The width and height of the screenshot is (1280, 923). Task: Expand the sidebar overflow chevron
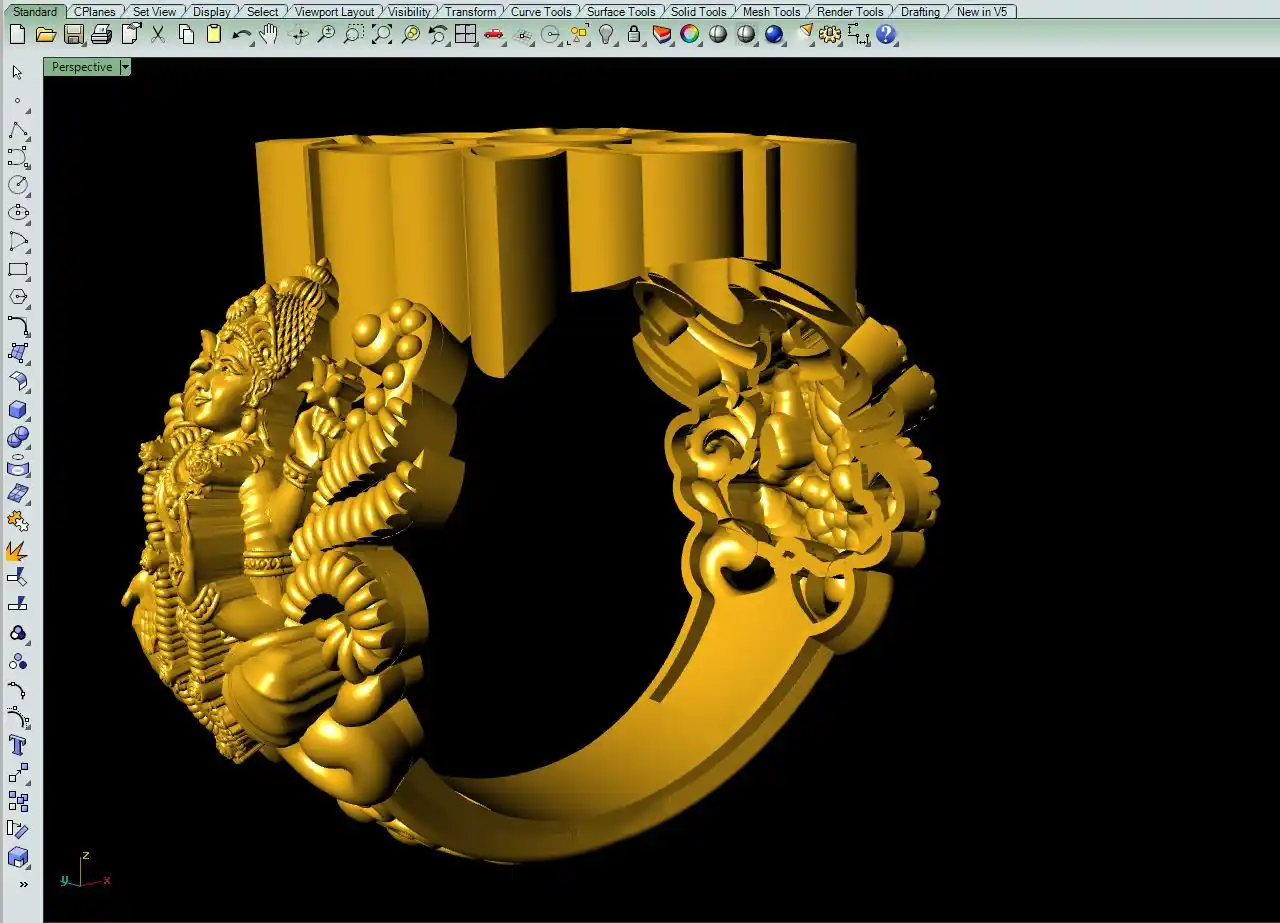(x=23, y=884)
